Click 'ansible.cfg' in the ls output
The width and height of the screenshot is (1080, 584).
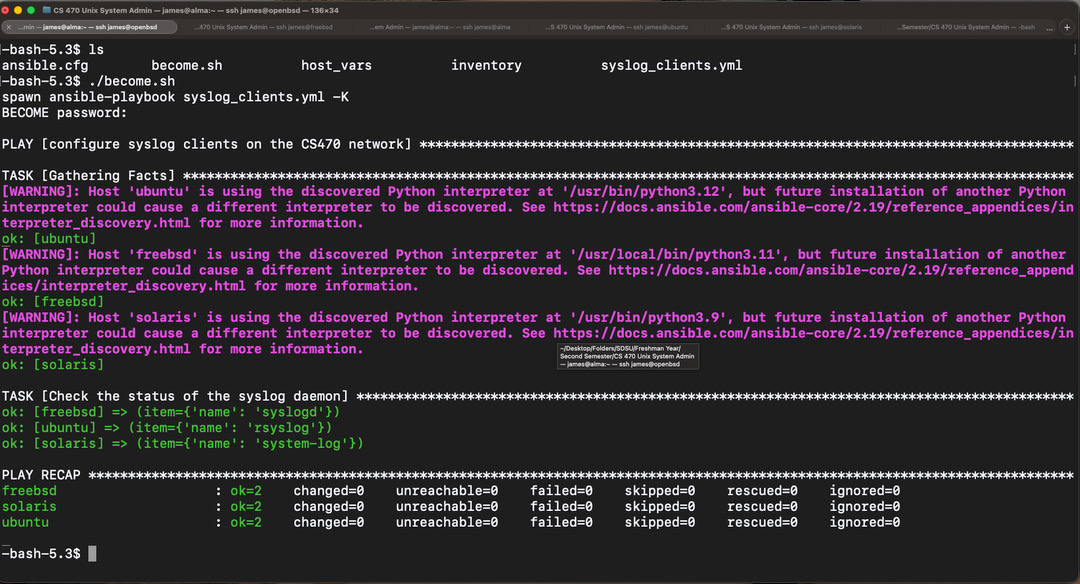(x=45, y=65)
